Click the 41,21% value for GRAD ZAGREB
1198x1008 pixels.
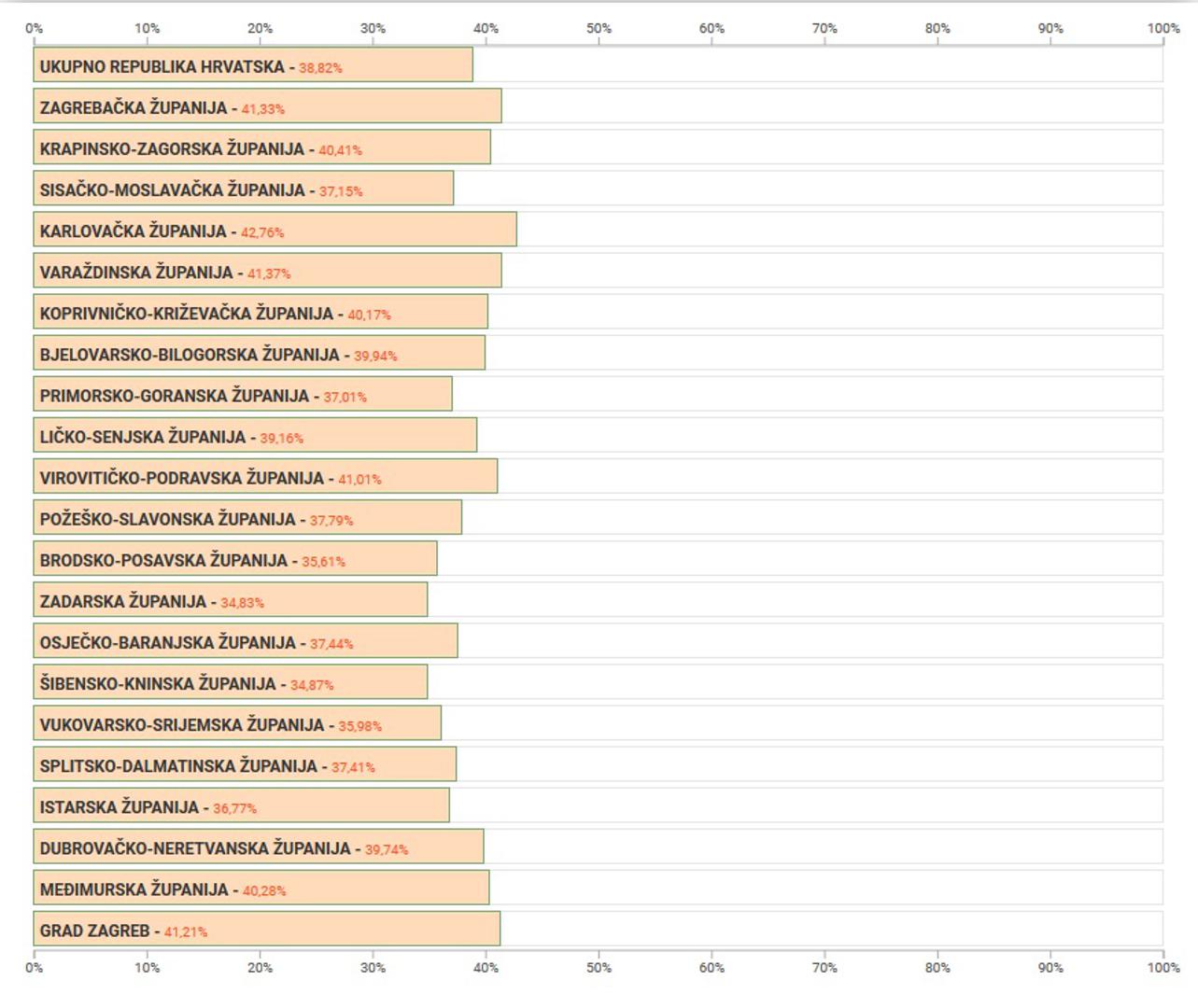[186, 931]
